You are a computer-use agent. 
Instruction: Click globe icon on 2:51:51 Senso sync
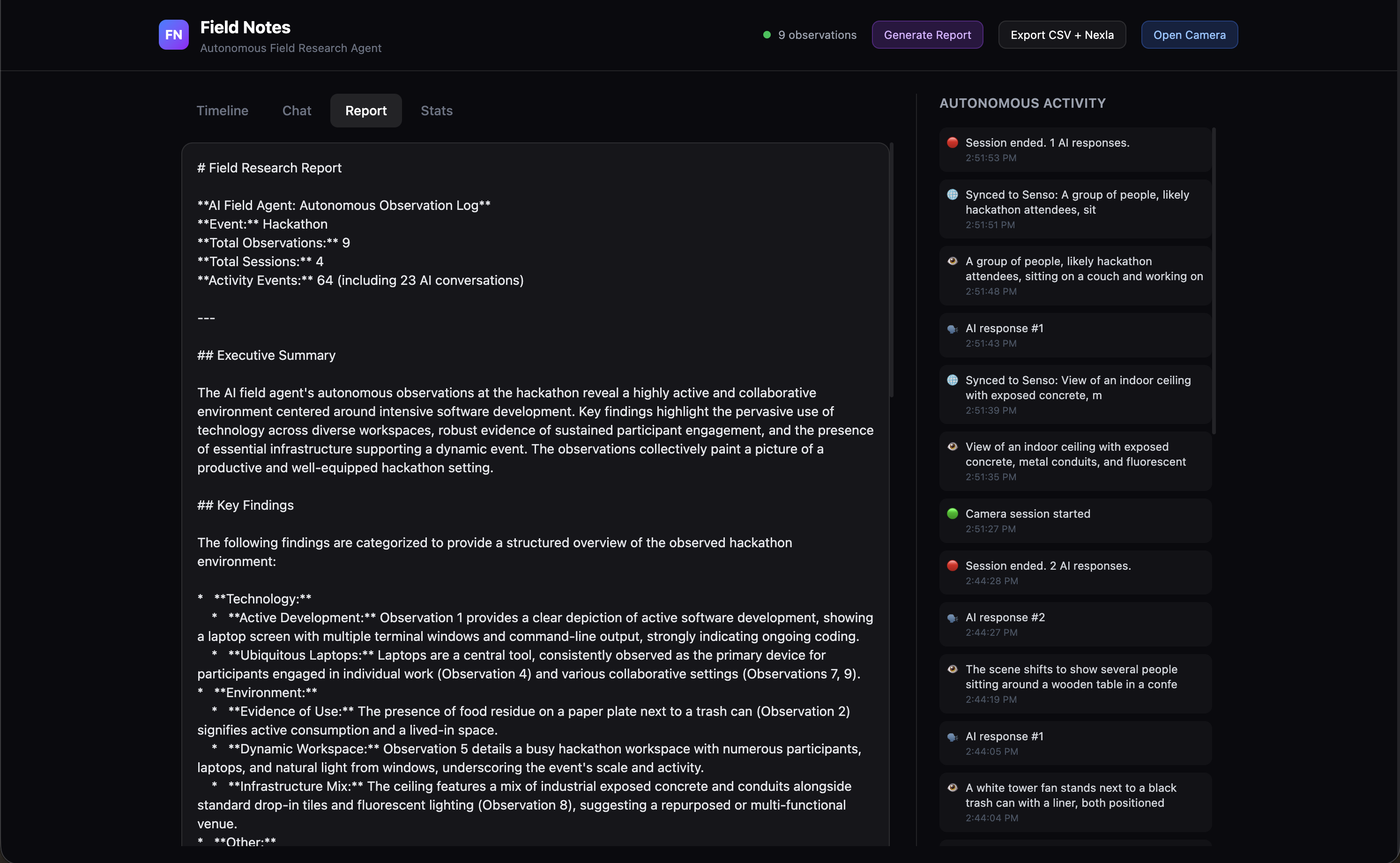952,194
